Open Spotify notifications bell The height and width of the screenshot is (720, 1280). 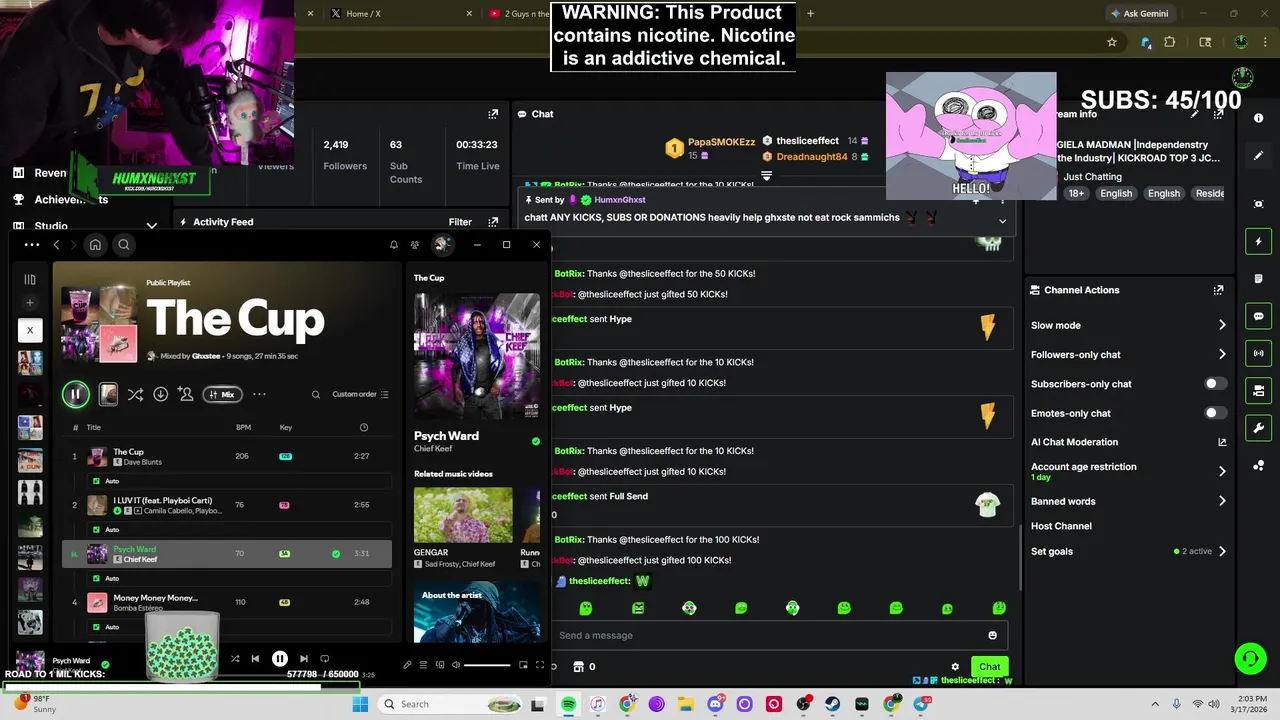(393, 244)
